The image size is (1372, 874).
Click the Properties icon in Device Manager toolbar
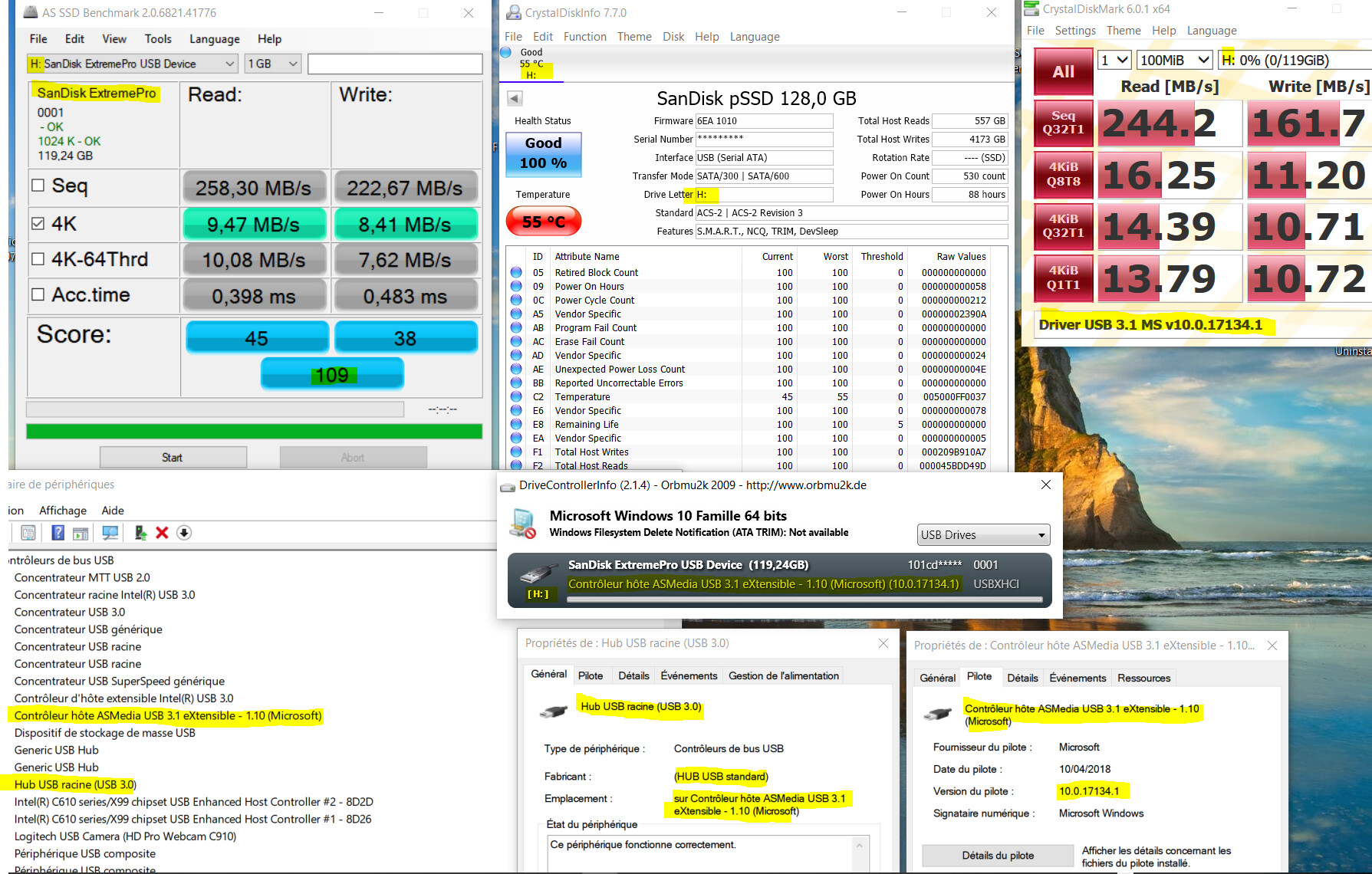[x=28, y=533]
